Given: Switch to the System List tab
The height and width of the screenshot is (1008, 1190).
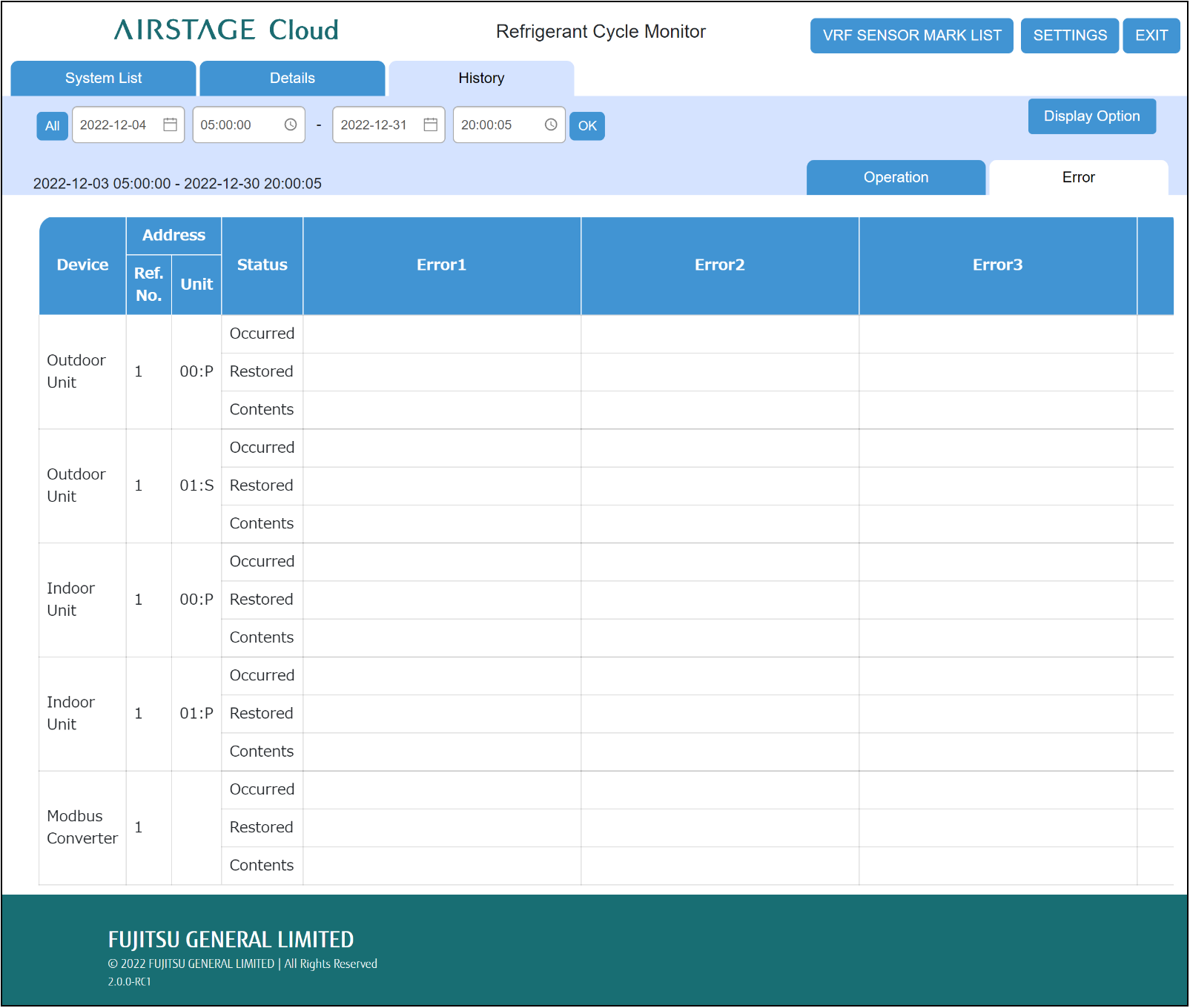Looking at the screenshot, I should point(103,79).
